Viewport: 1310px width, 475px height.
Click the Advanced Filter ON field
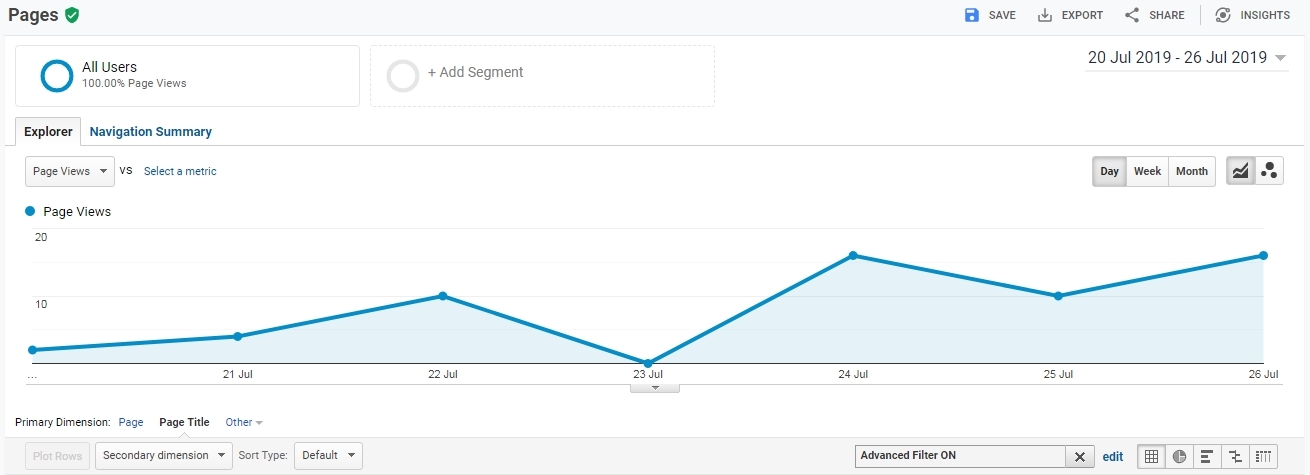pos(960,456)
